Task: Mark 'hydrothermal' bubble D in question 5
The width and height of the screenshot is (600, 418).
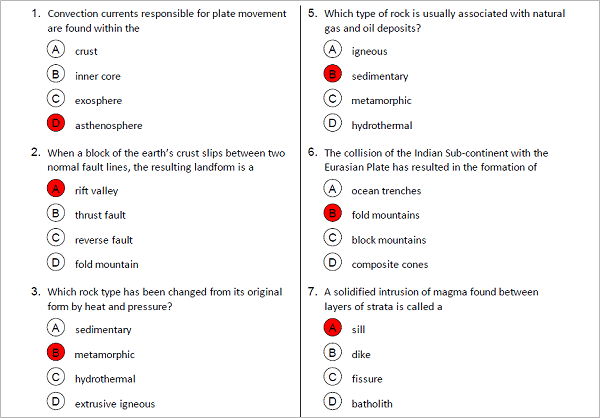Action: [333, 125]
